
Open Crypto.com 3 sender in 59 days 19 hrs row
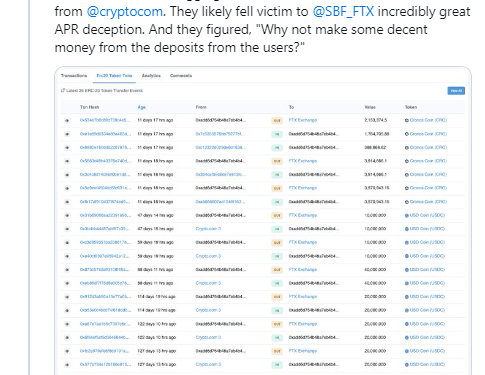208,256
